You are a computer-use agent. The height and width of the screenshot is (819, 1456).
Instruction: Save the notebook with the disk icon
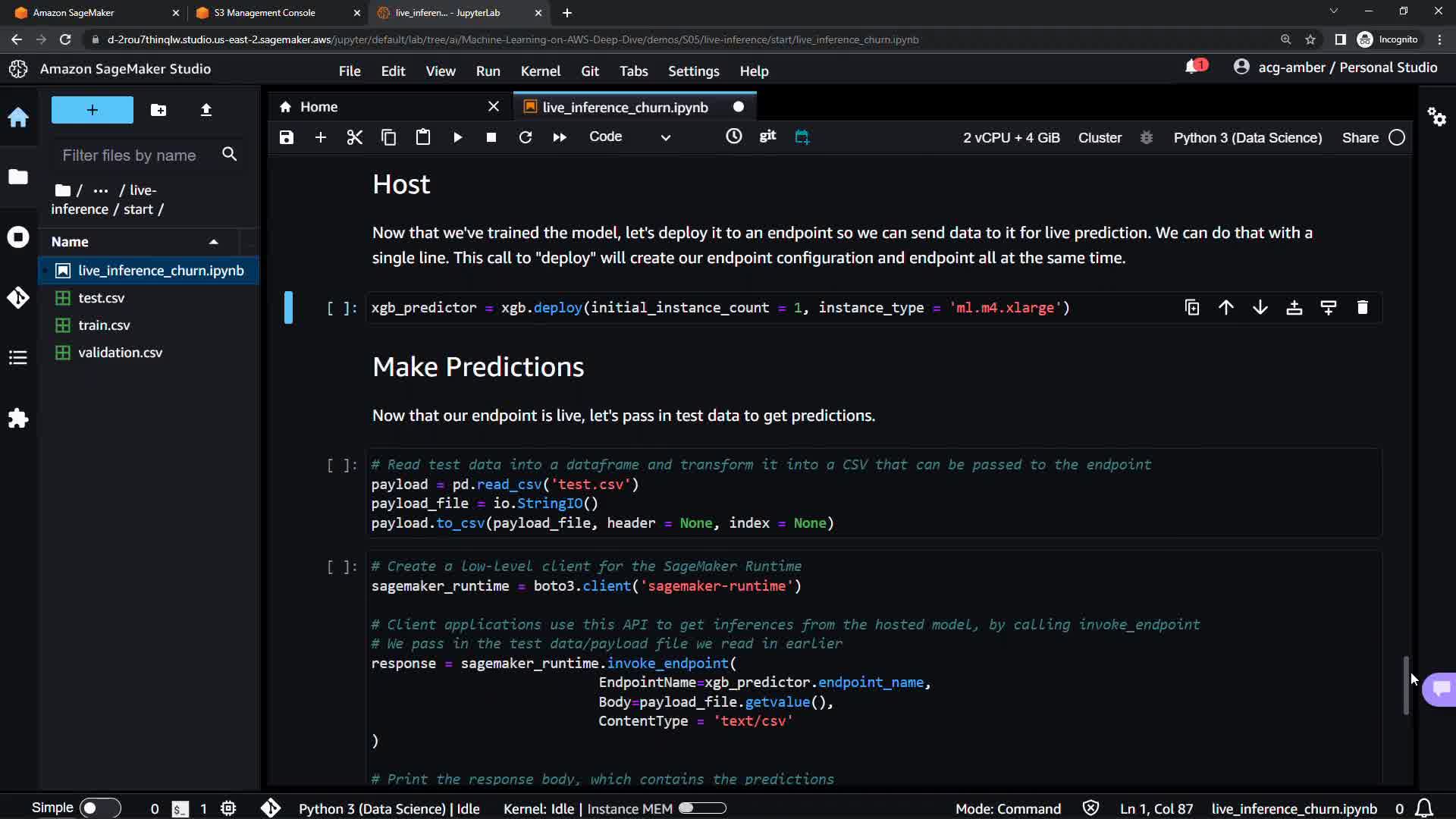coord(286,137)
